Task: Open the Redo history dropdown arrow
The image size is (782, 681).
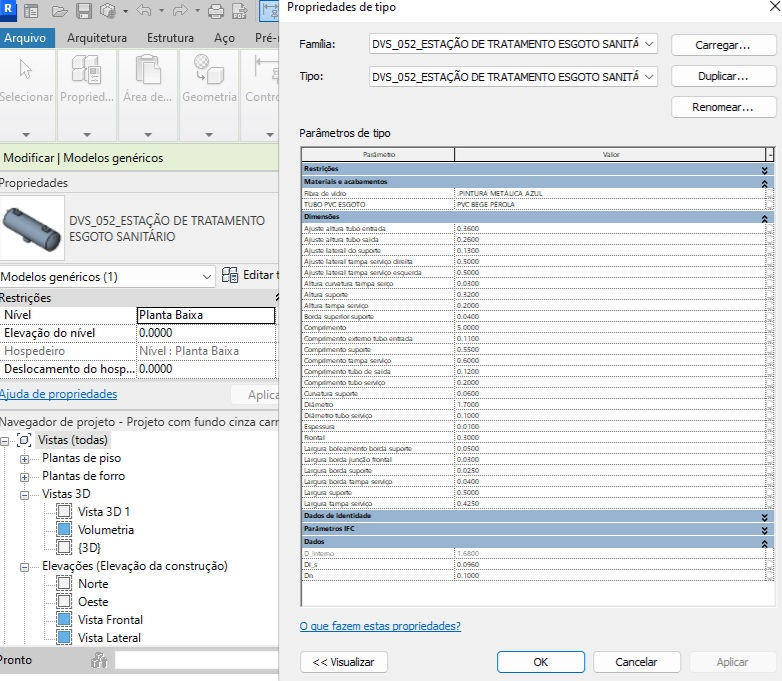Action: (x=197, y=10)
